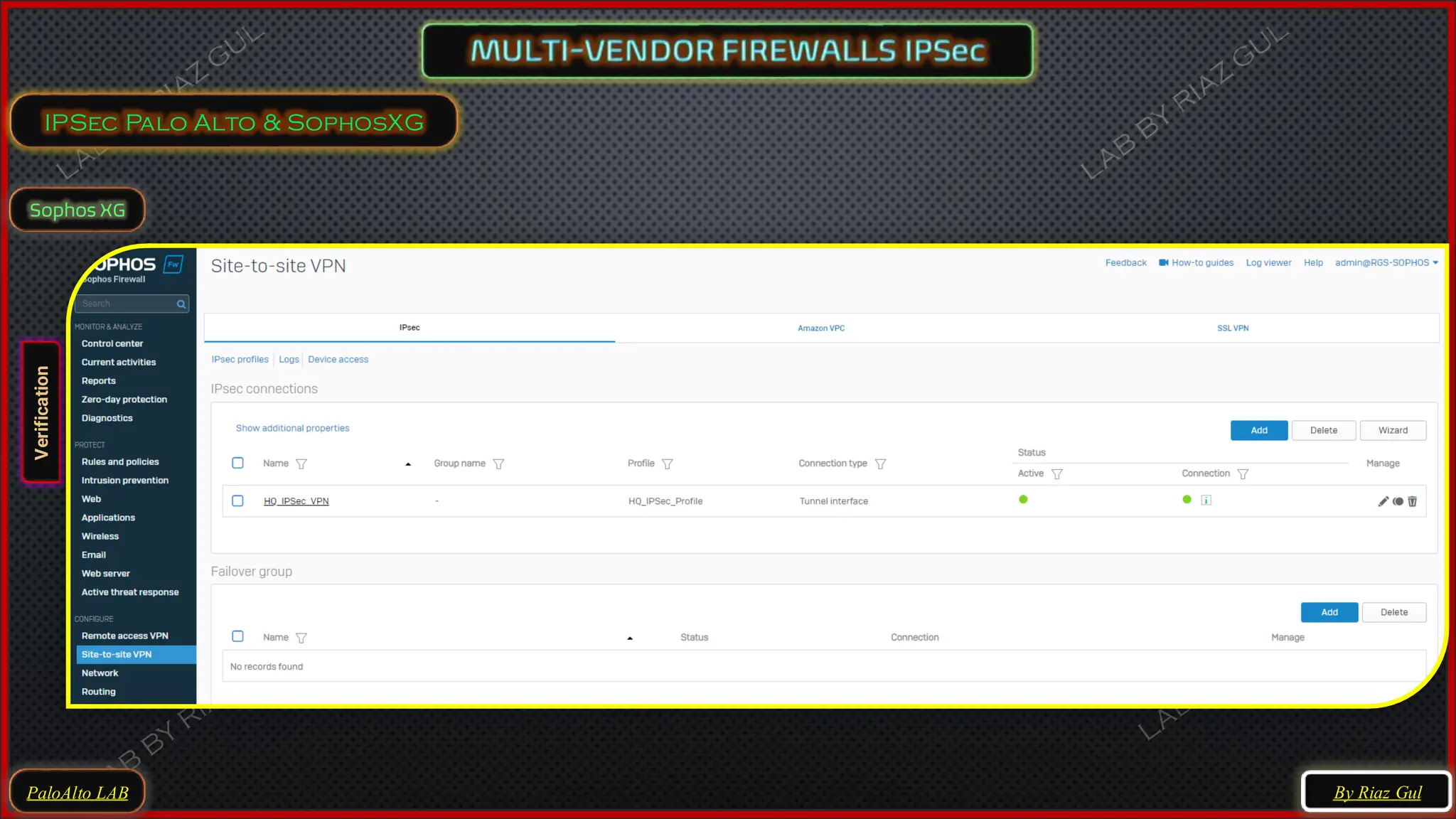Viewport: 1456px width, 819px height.
Task: Filter by Group name column
Action: [498, 464]
